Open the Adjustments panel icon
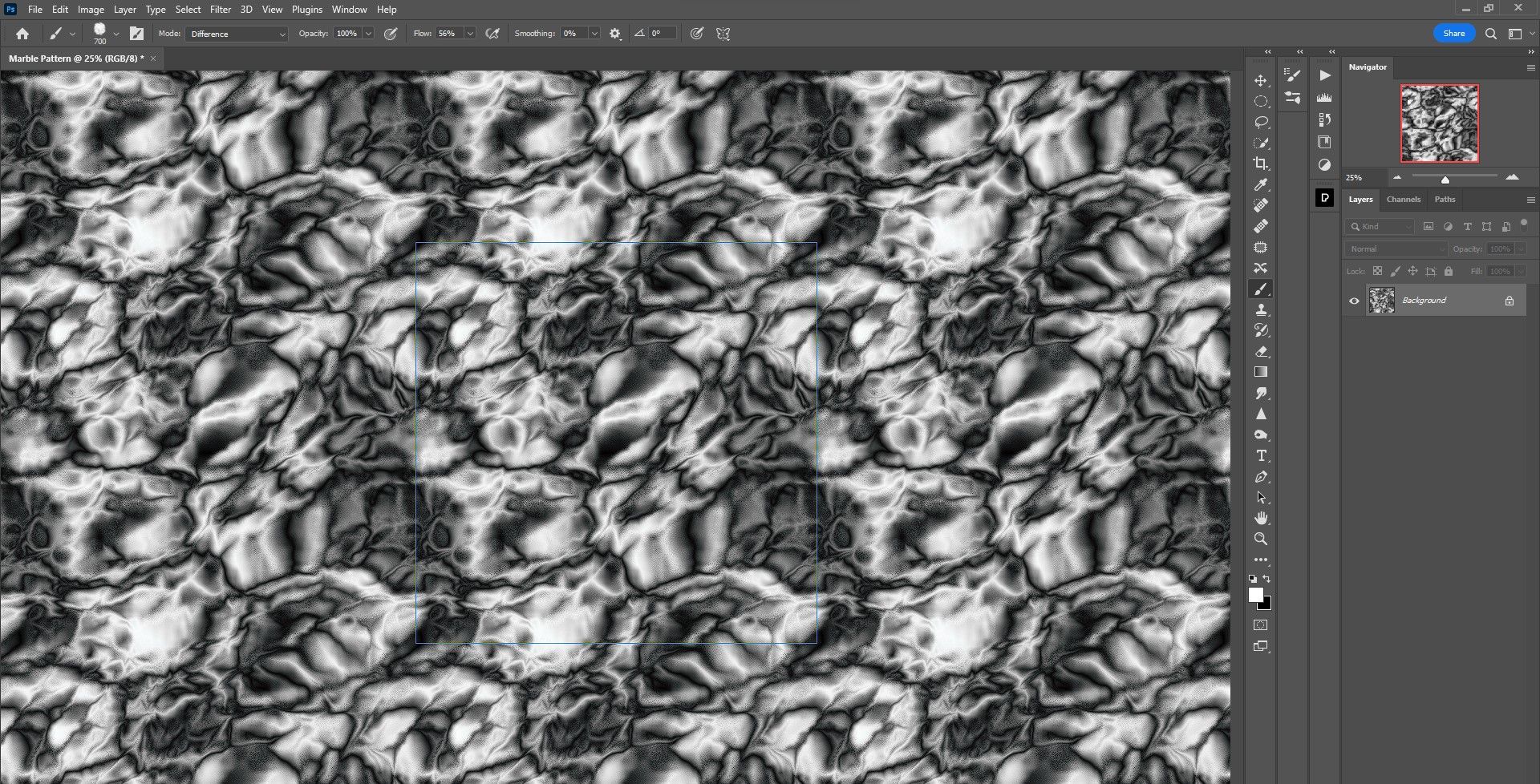The image size is (1540, 784). click(1324, 164)
